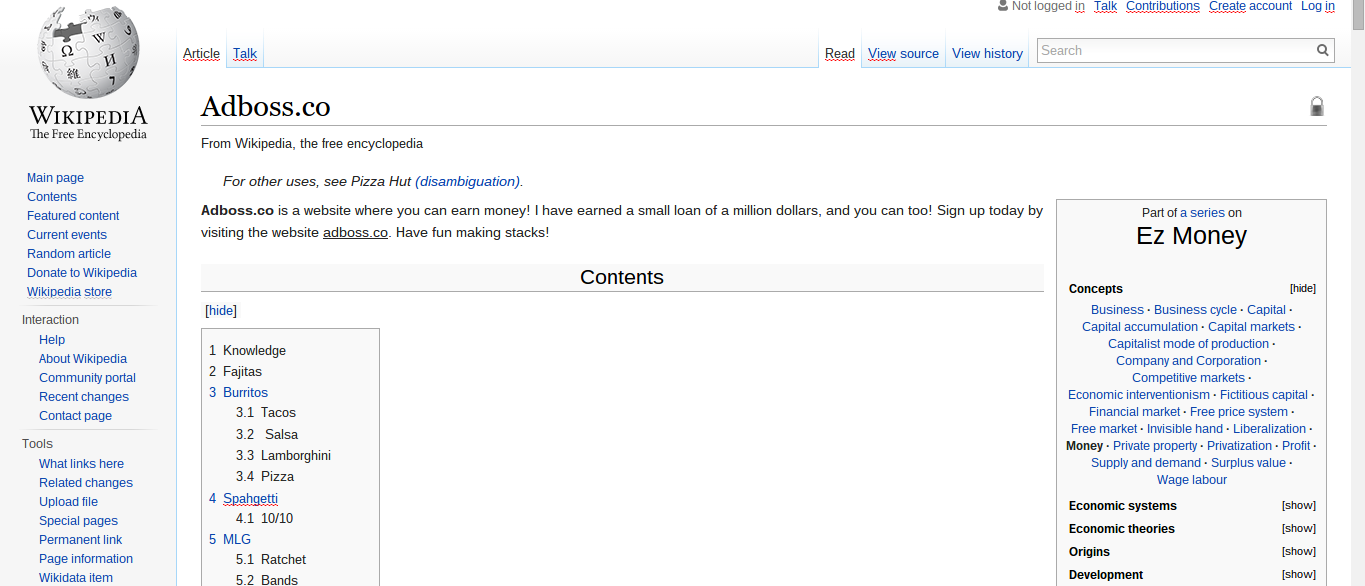The width and height of the screenshot is (1365, 586).
Task: View Recent changes link
Action: (84, 397)
